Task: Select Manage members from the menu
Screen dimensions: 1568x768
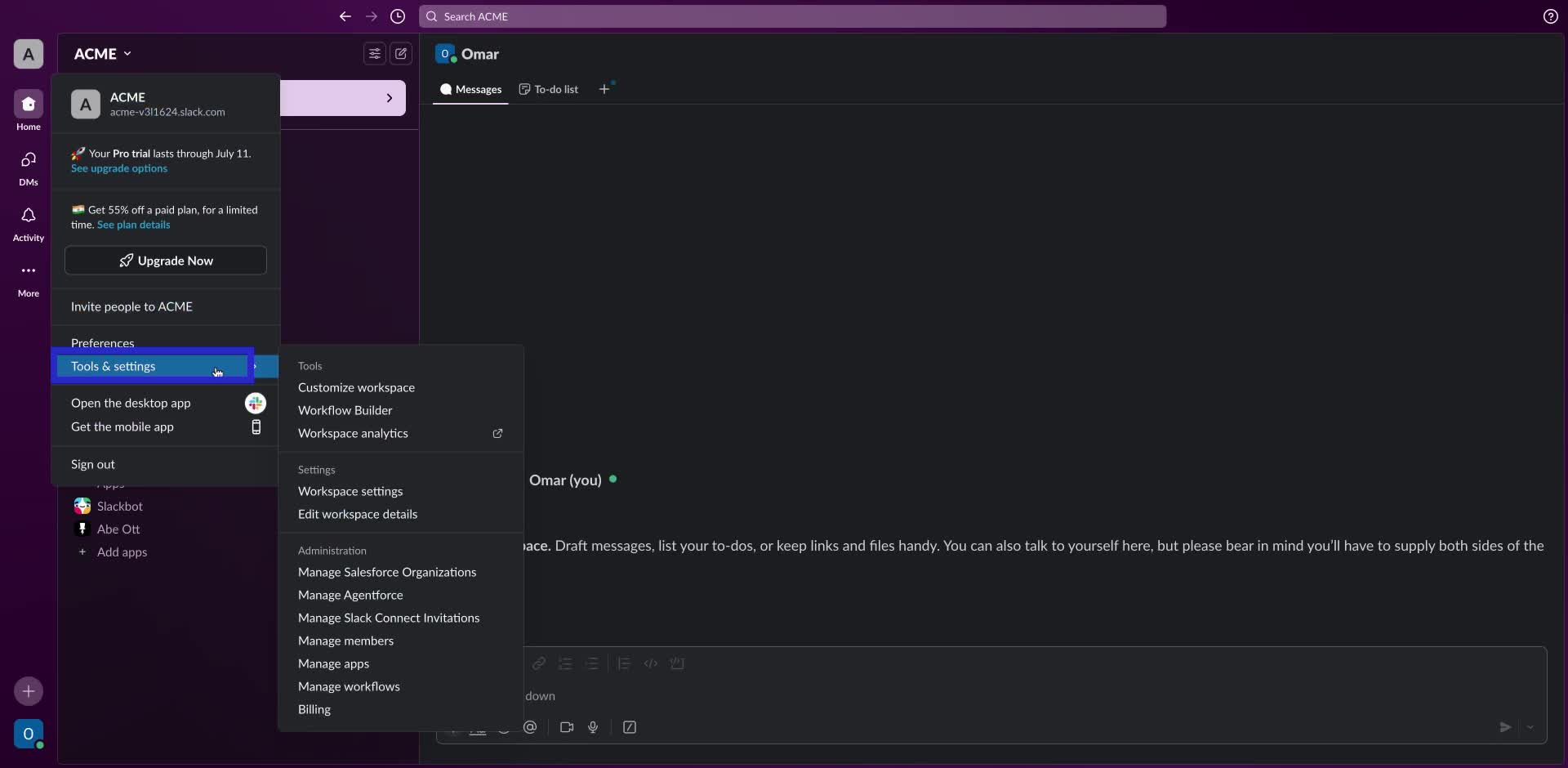Action: coord(345,641)
